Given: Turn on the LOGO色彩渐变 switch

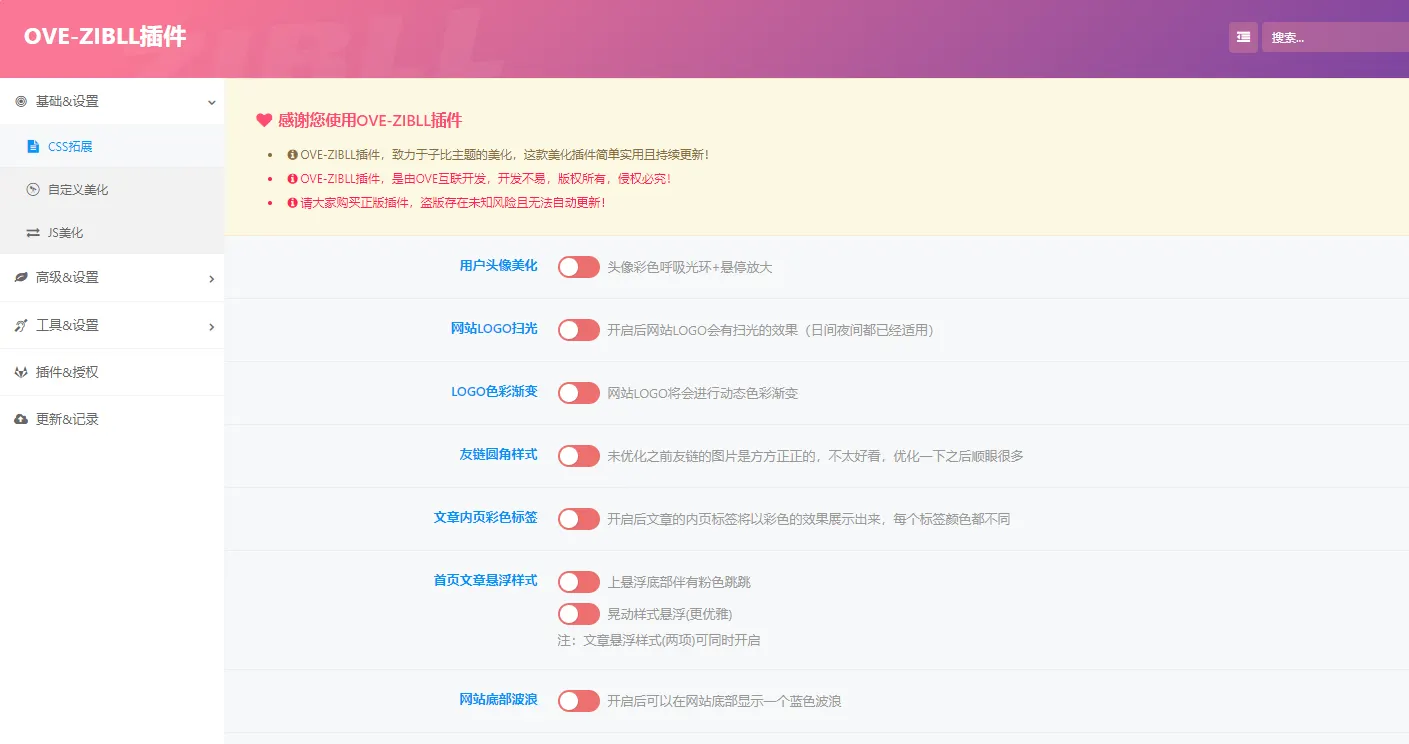Looking at the screenshot, I should [578, 393].
